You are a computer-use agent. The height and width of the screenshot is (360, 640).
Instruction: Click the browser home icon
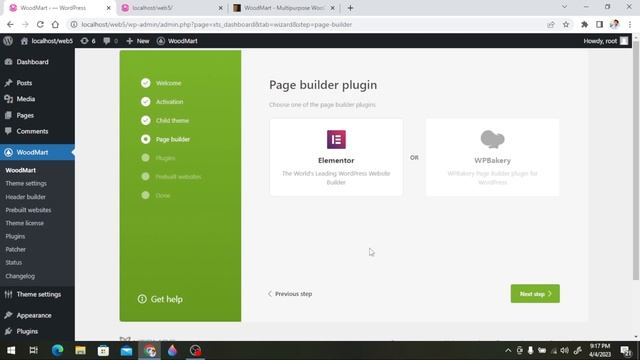pyautogui.click(x=55, y=24)
